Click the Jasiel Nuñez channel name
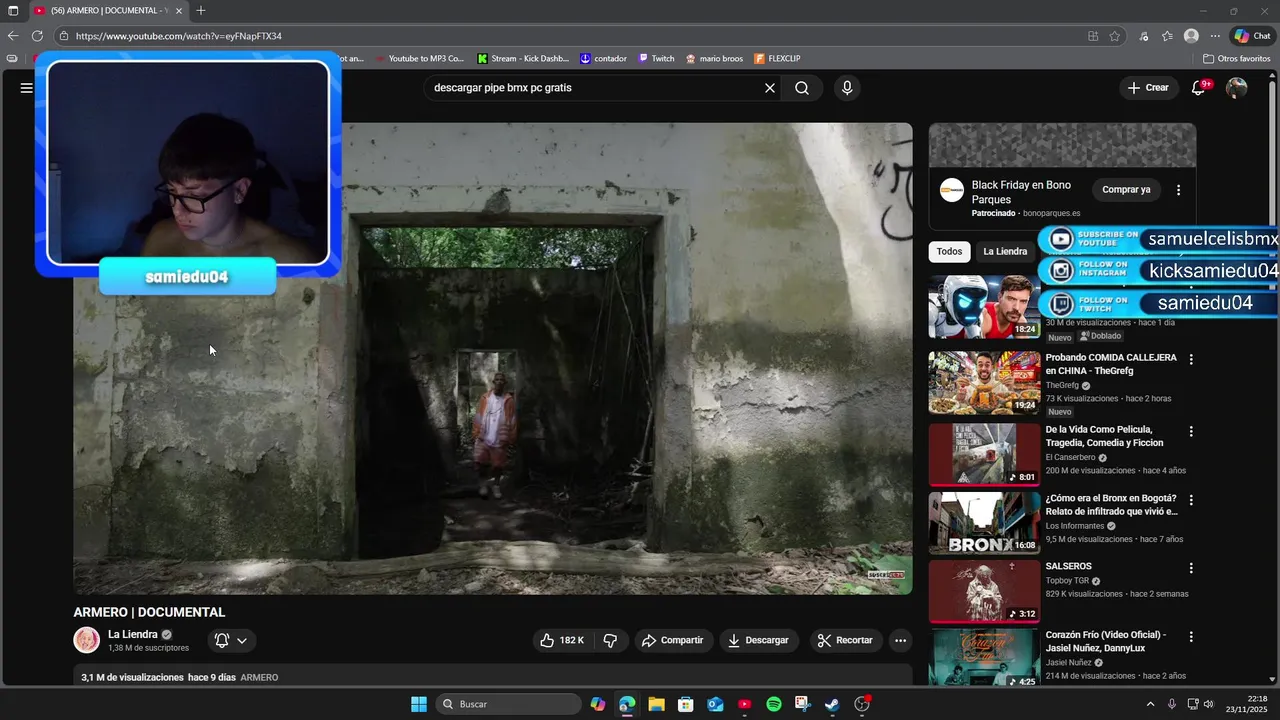 tap(1069, 662)
